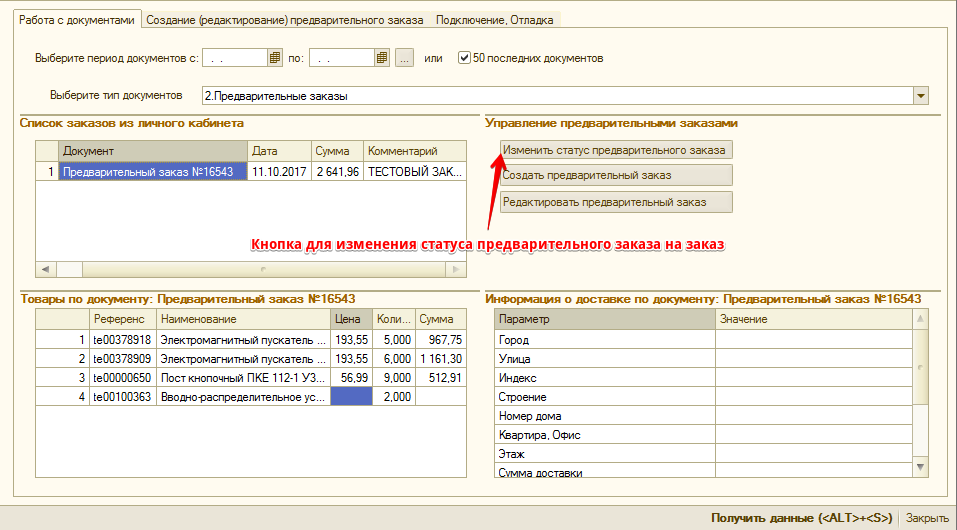
Task: Click Редактировать предварительный заказ button
Action: point(616,202)
